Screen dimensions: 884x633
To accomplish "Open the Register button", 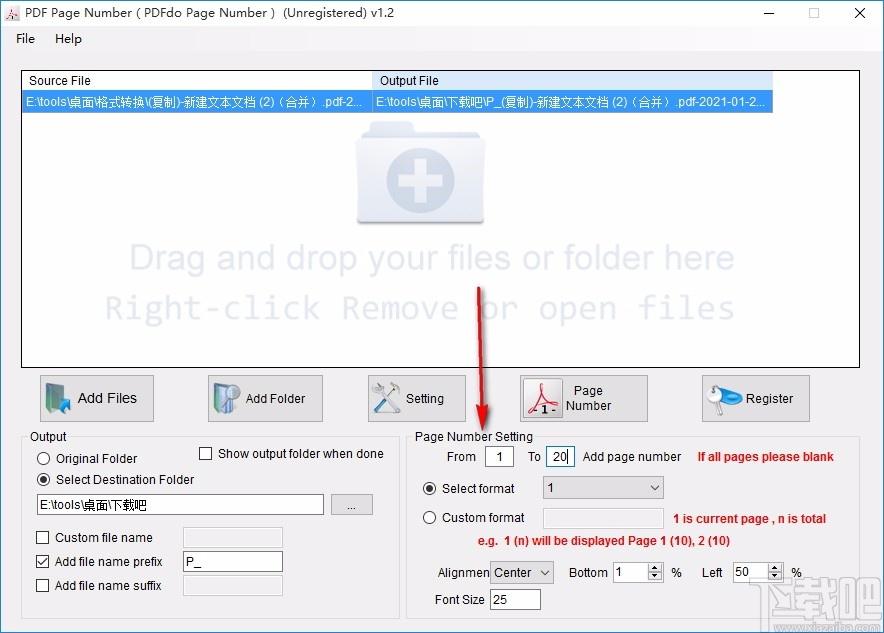I will click(755, 399).
